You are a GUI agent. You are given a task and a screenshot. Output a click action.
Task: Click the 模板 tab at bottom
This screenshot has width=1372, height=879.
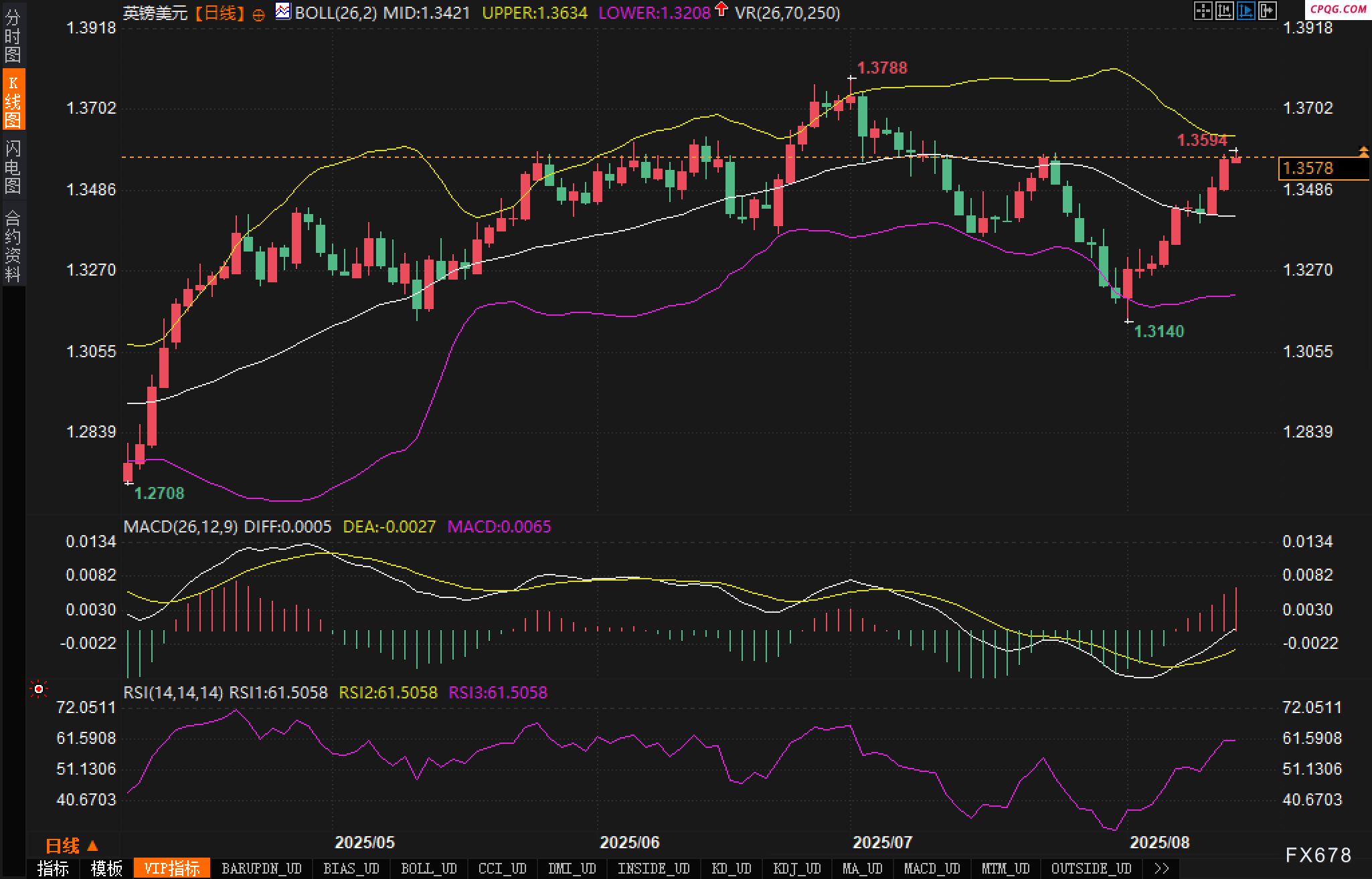pos(106,868)
